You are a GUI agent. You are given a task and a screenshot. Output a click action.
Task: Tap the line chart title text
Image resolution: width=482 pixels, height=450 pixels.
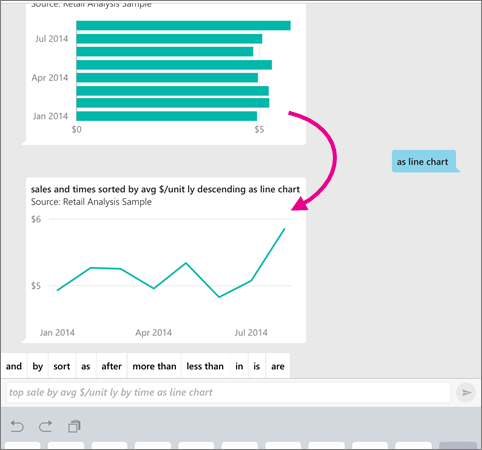pos(165,189)
